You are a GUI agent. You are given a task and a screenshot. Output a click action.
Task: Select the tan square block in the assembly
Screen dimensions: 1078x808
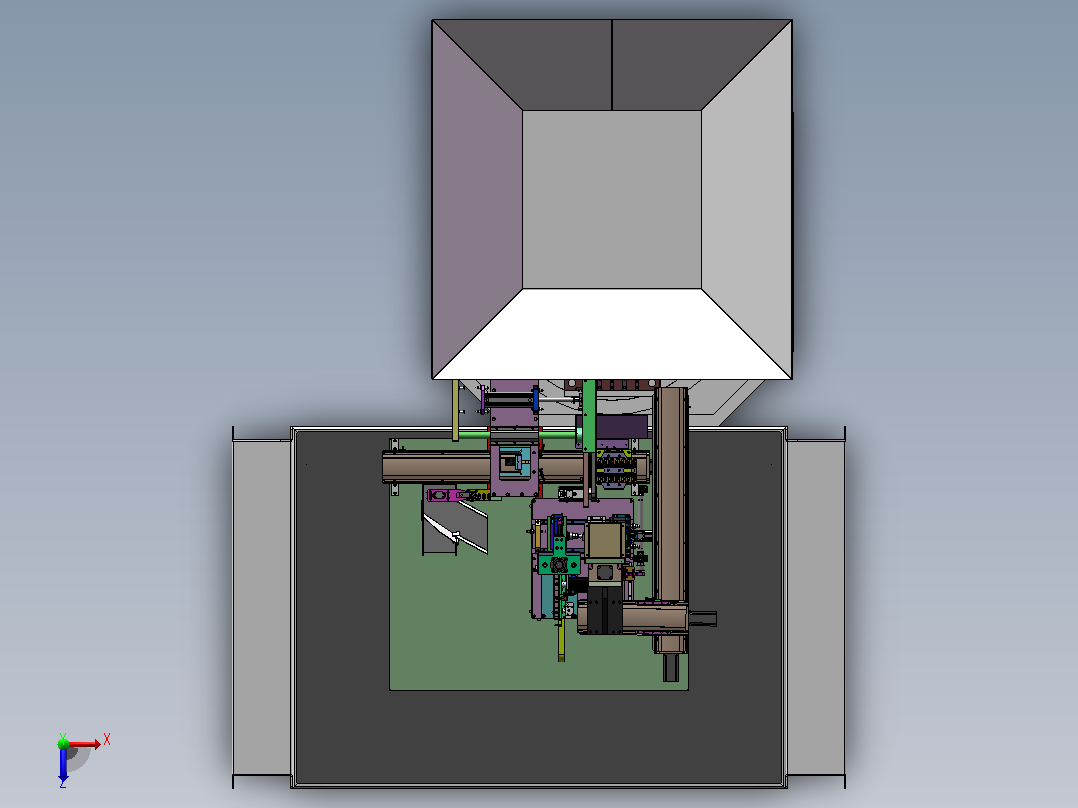(604, 542)
